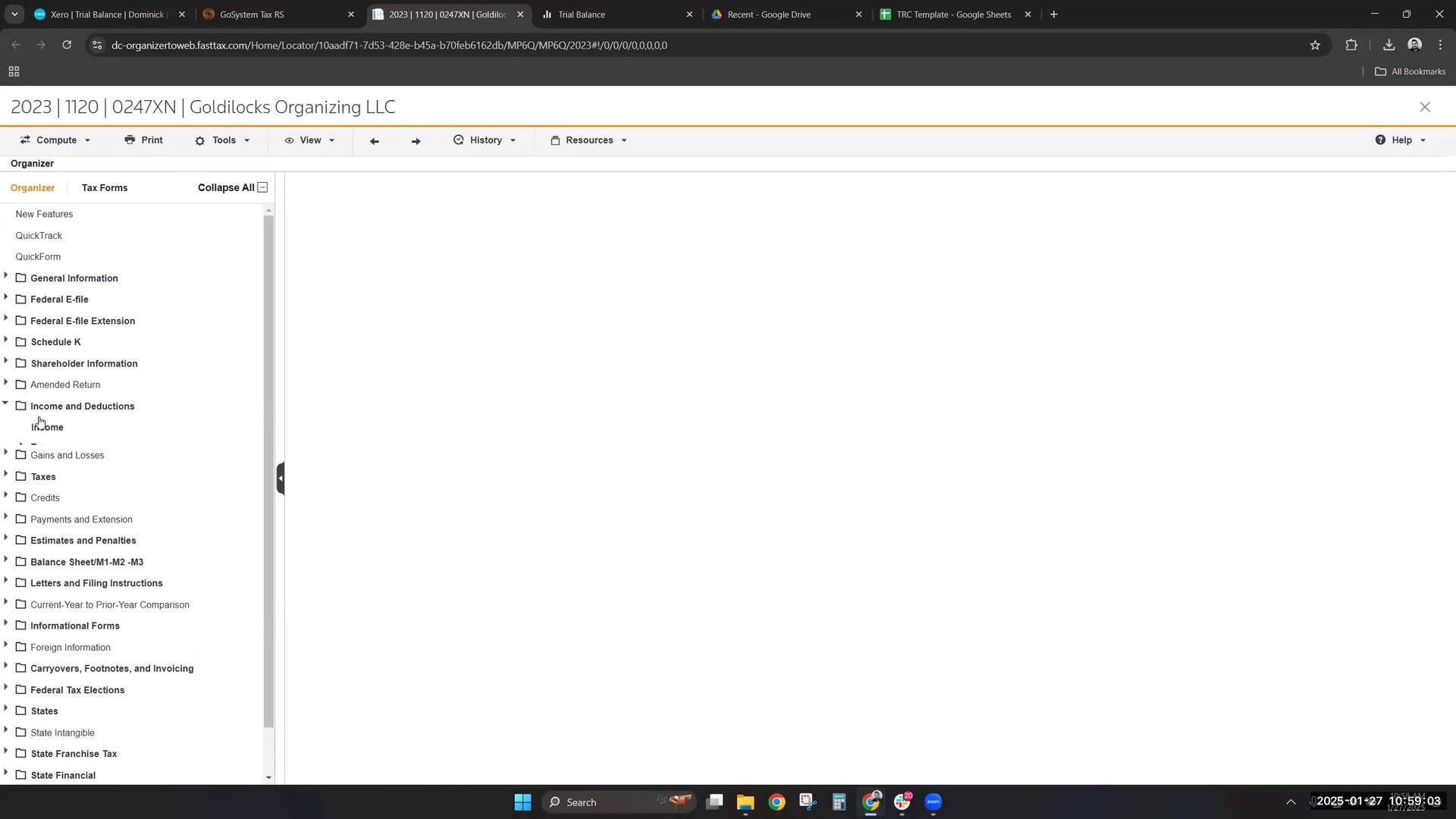This screenshot has height=819, width=1456.
Task: Click the back arrow navigation icon in toolbar
Action: point(375,141)
